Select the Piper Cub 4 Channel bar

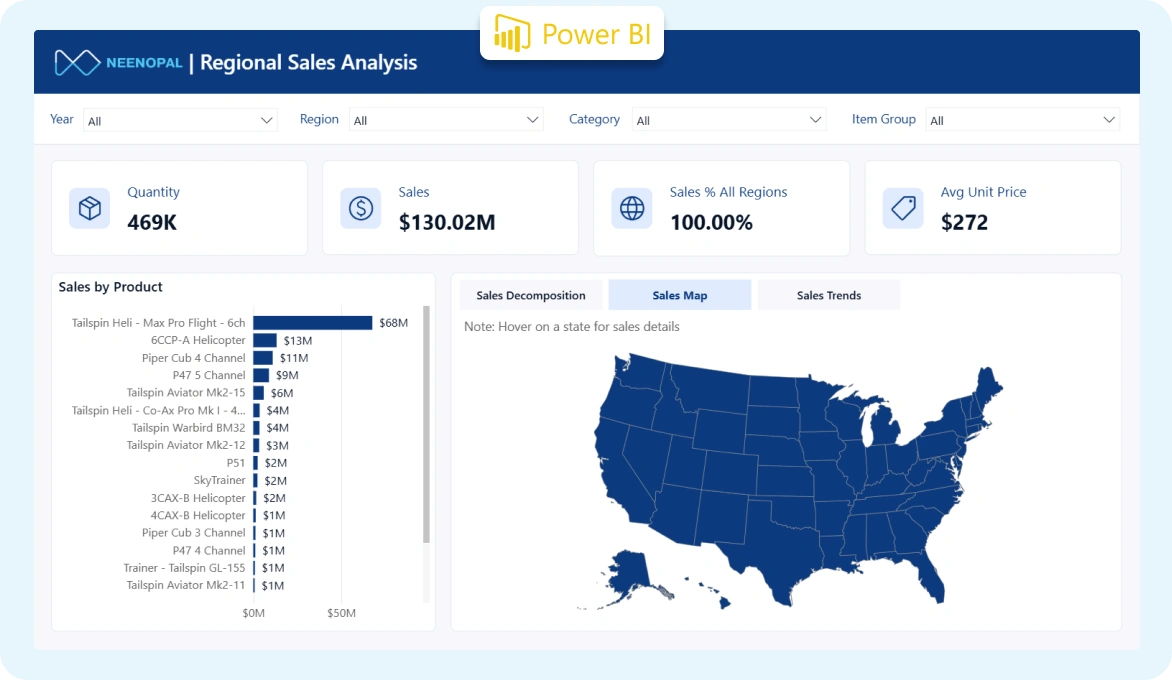point(263,358)
